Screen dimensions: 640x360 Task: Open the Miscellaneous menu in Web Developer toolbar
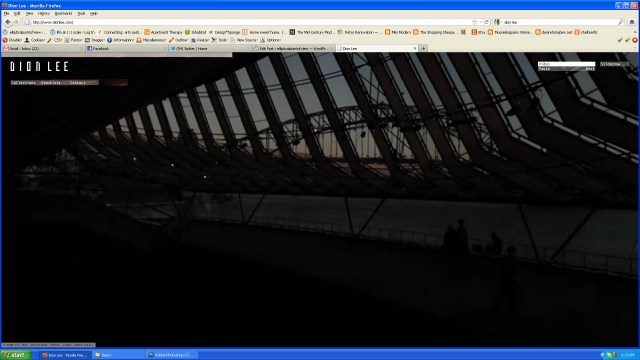[151, 40]
